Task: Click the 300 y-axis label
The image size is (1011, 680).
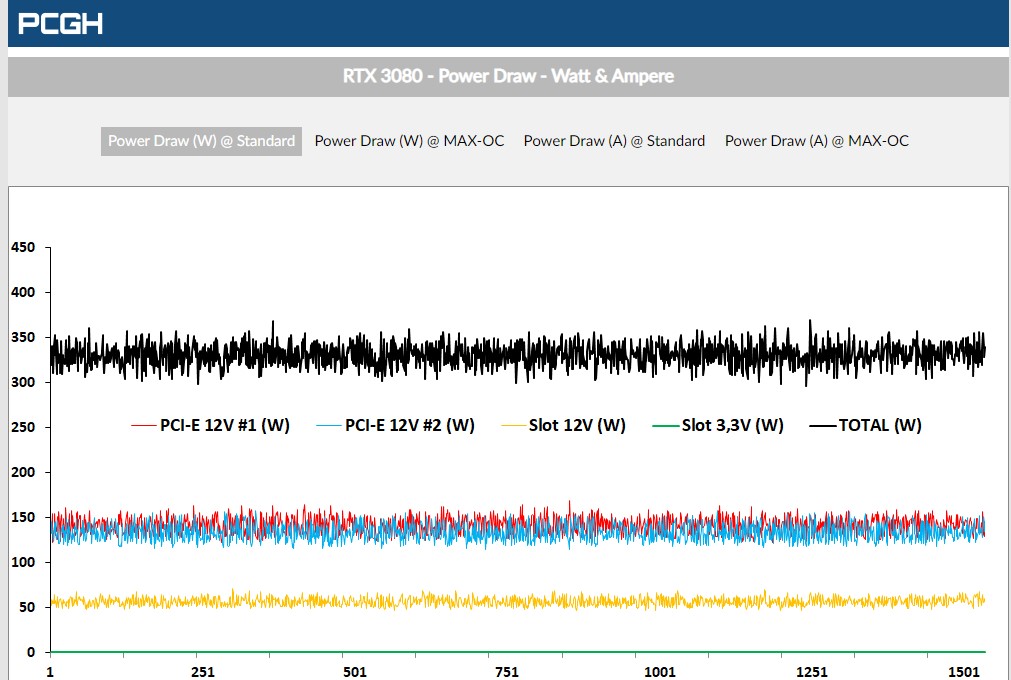Action: 23,383
